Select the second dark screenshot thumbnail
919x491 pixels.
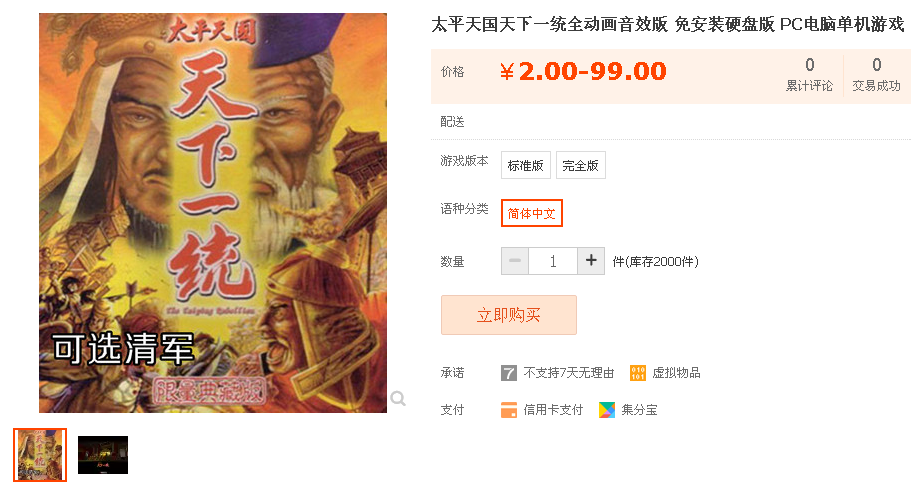click(103, 455)
